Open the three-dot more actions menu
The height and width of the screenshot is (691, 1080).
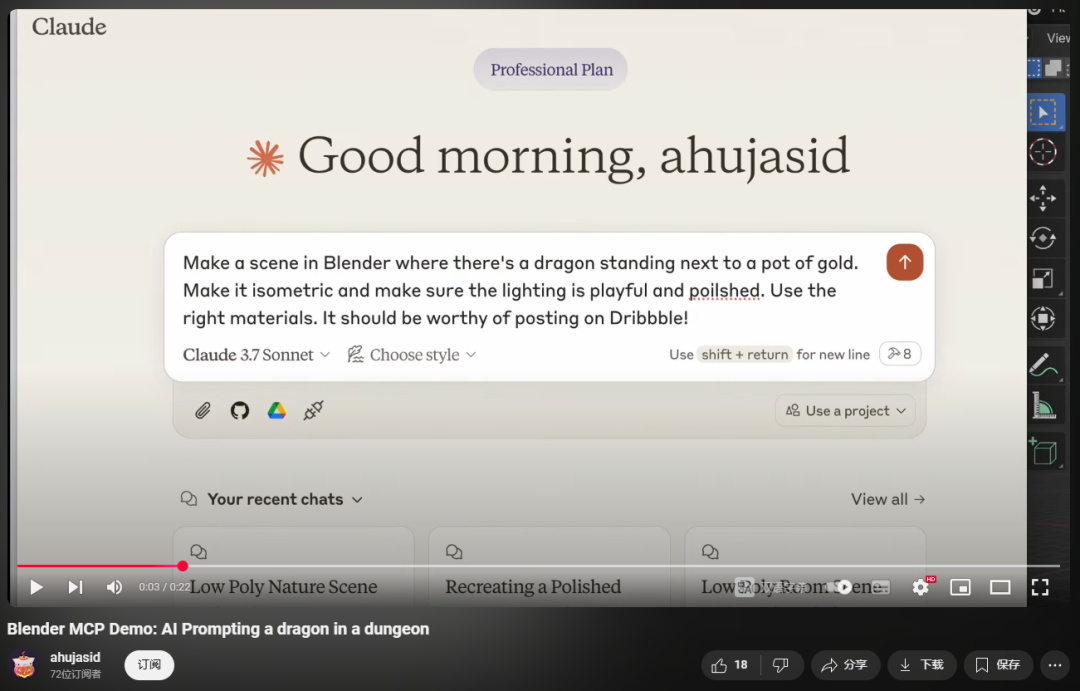click(x=1055, y=665)
